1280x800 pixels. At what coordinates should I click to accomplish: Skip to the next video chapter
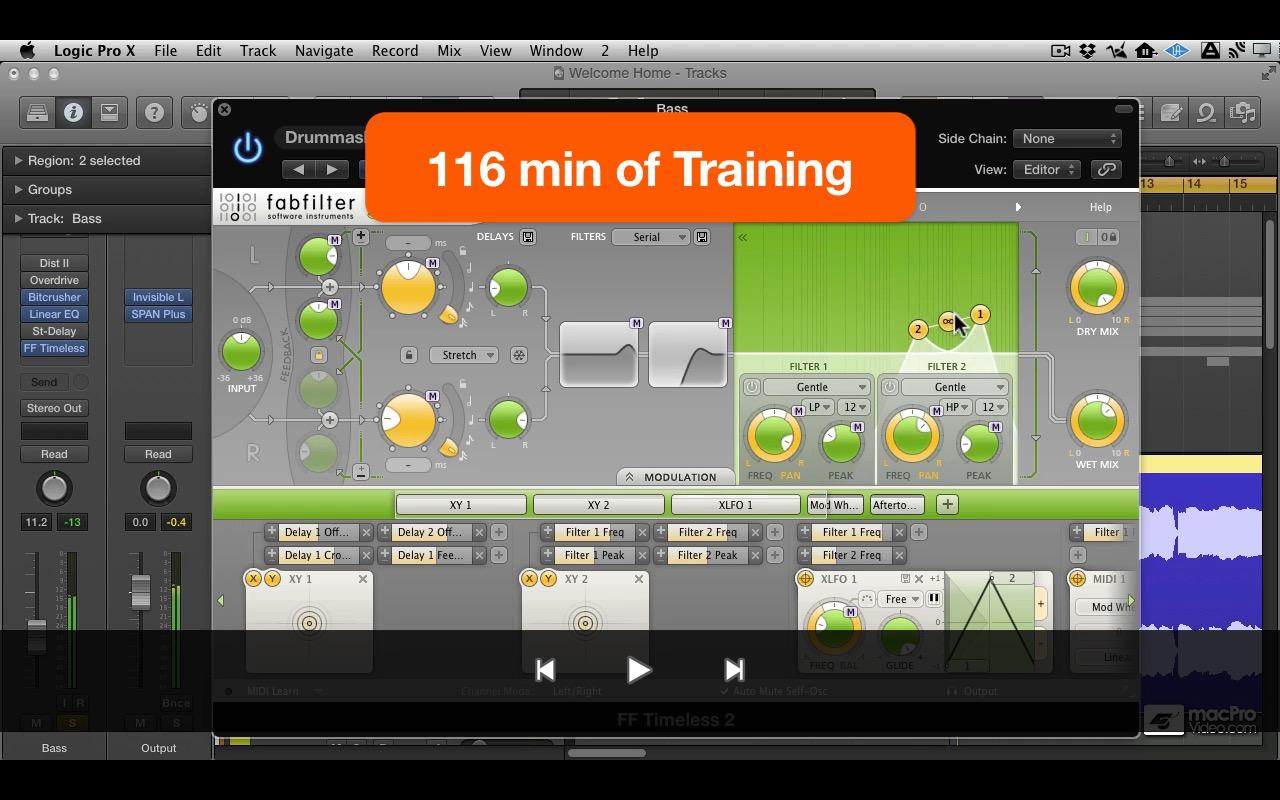[734, 670]
